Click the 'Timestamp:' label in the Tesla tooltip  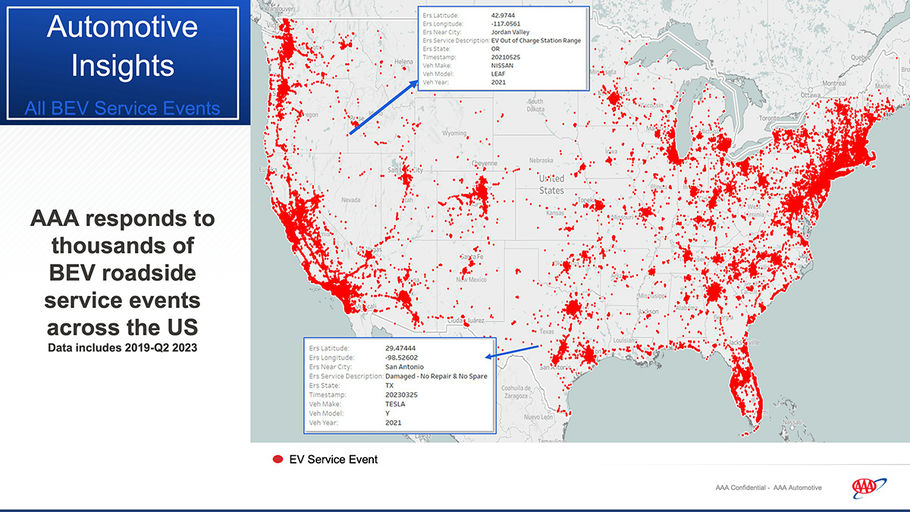click(326, 395)
